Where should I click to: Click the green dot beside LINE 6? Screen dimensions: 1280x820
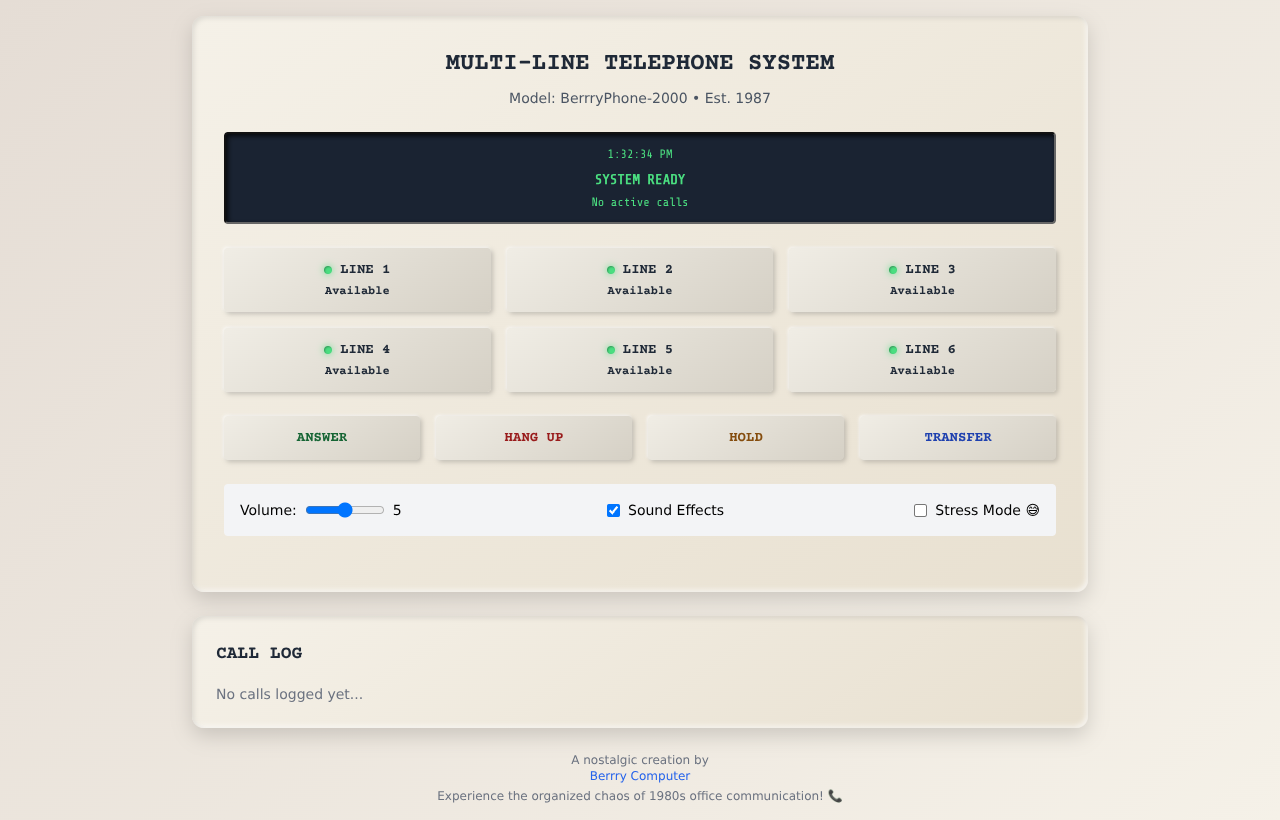point(892,348)
